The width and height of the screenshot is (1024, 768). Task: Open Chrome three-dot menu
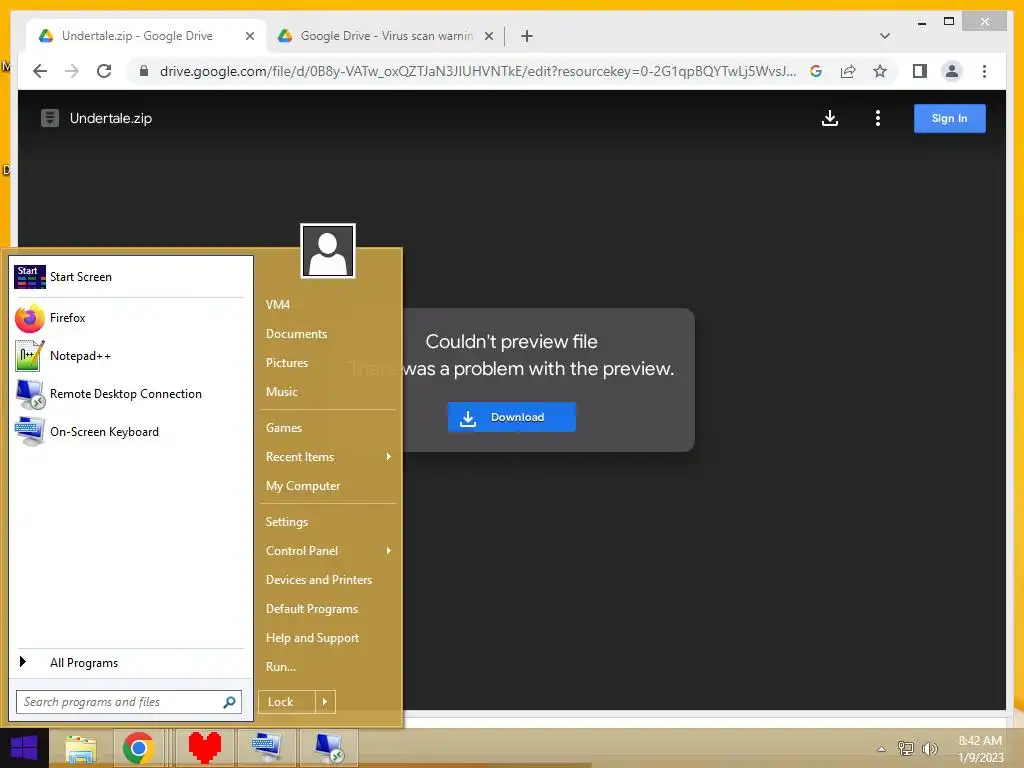[984, 71]
